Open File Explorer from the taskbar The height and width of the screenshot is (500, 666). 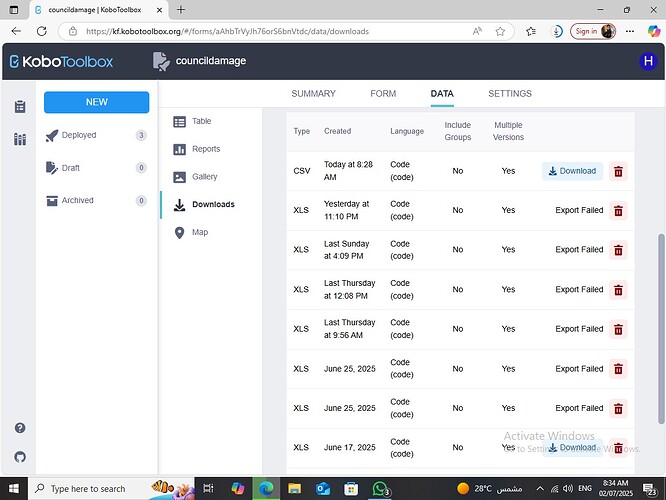point(294,489)
